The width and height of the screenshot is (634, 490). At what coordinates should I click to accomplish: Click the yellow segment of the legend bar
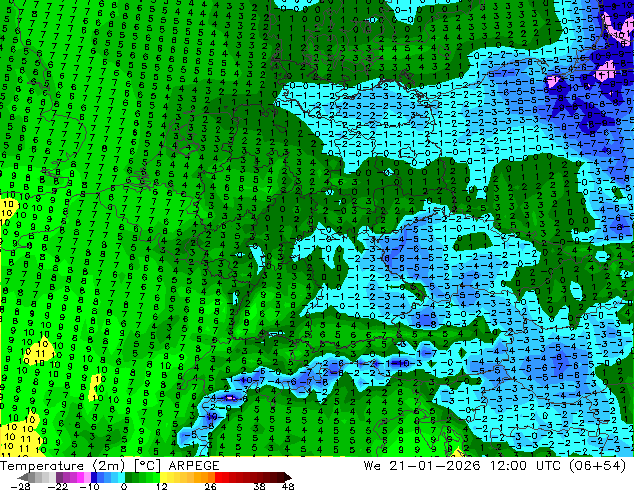(x=163, y=477)
